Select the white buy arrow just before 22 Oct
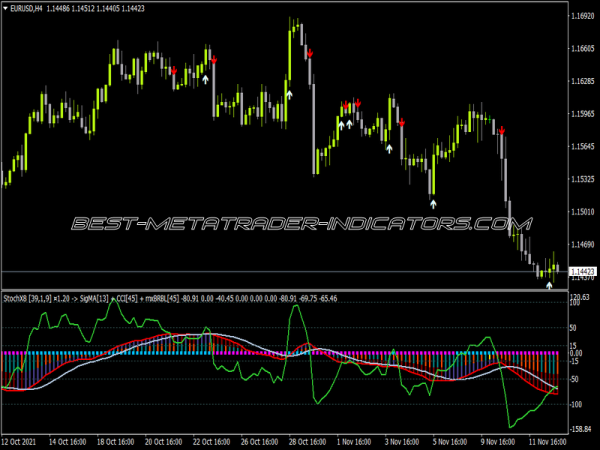Viewport: 600px width, 450px height. point(205,79)
